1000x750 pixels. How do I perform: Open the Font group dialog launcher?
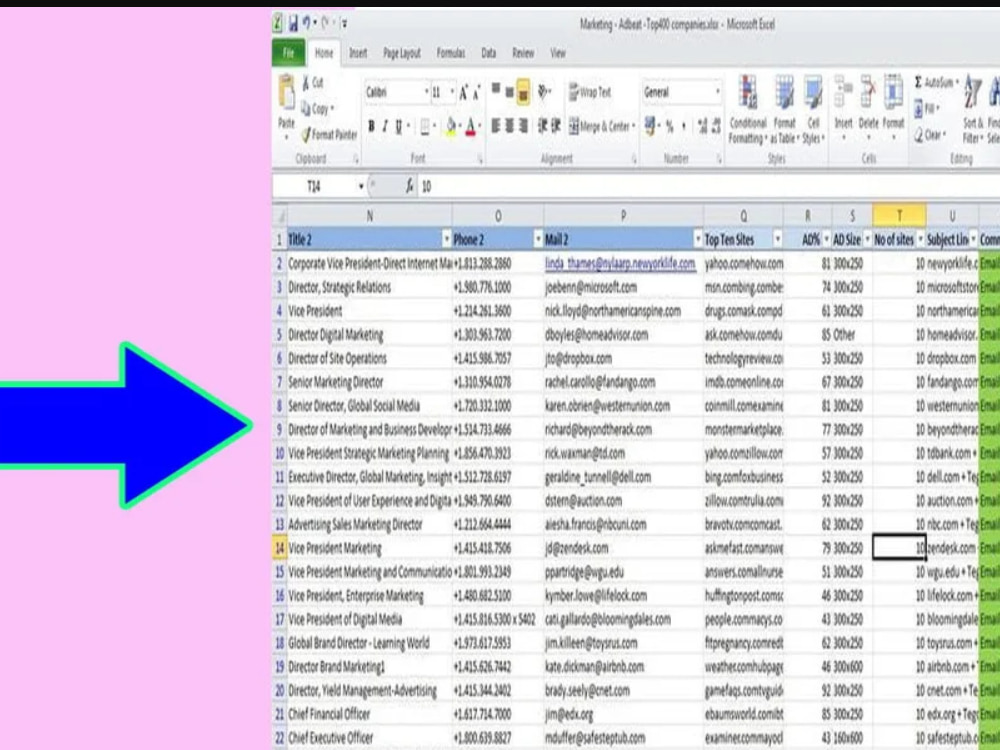click(x=480, y=159)
